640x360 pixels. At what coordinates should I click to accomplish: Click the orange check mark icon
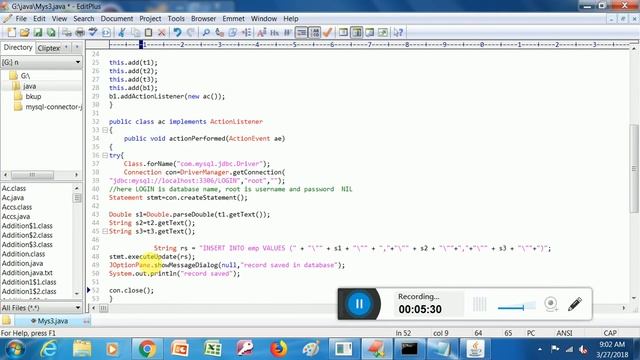click(x=327, y=32)
